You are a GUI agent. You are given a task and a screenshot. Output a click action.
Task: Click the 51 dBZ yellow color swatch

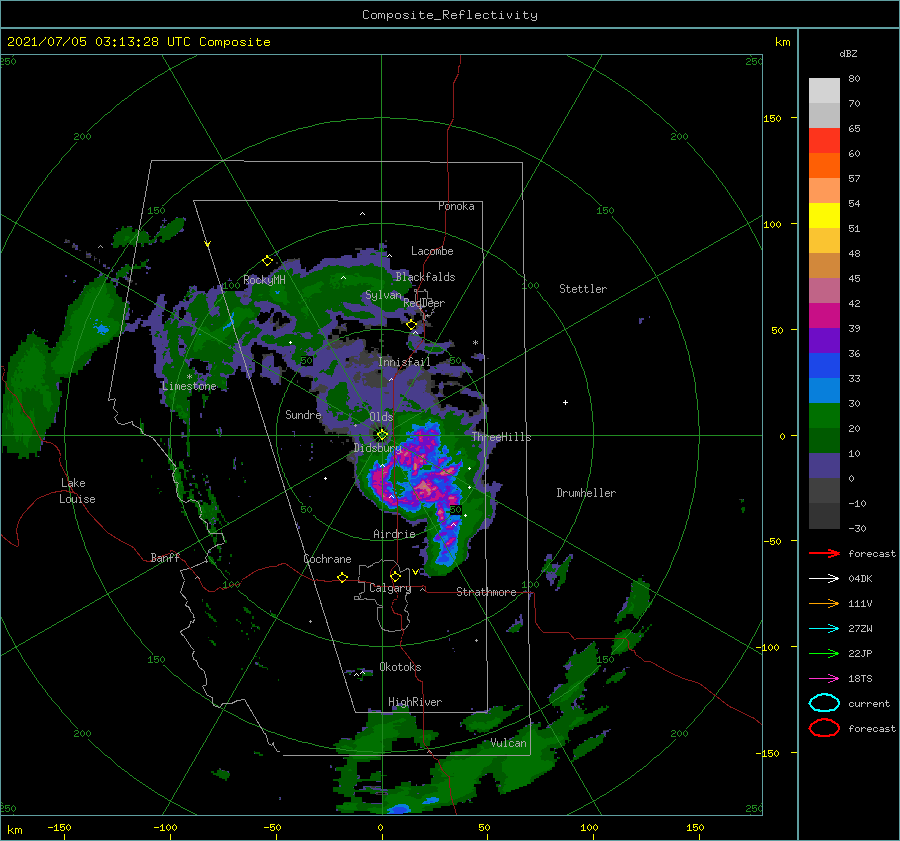coord(824,215)
